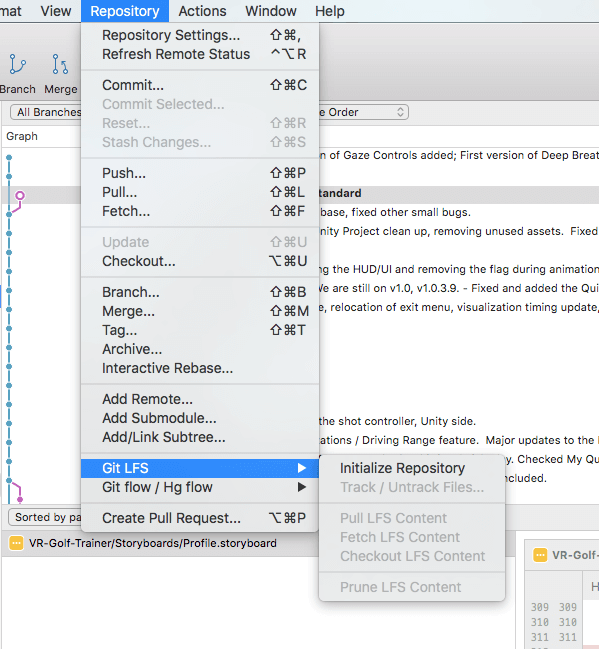Open the Order sorting dropdown
The width and height of the screenshot is (599, 649).
tap(363, 112)
